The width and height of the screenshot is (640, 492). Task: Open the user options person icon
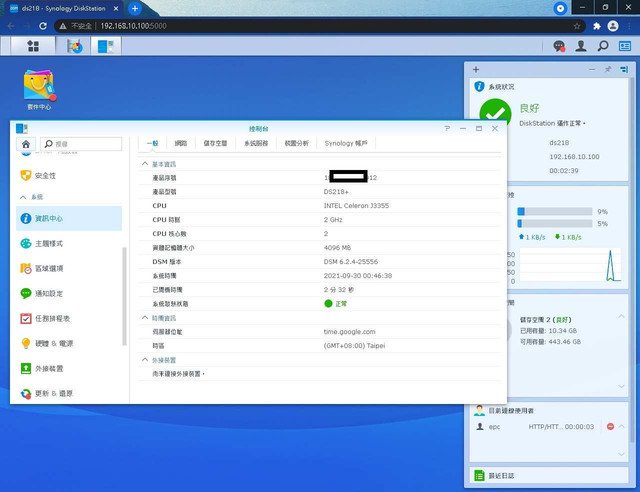(581, 46)
